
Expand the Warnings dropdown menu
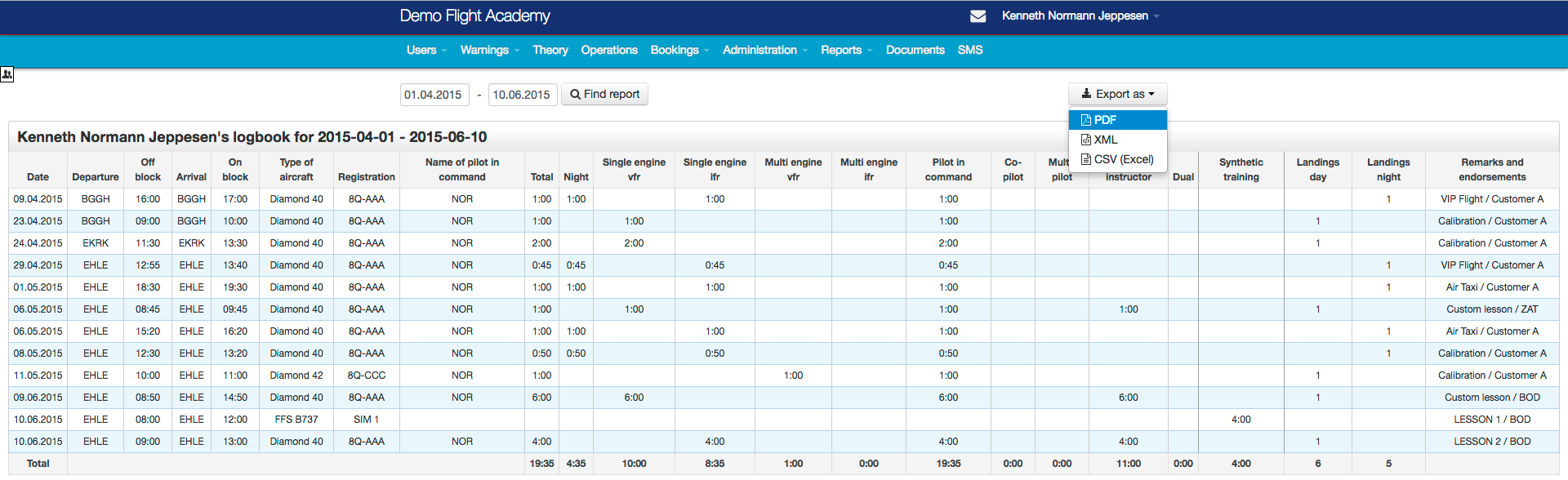tap(489, 50)
